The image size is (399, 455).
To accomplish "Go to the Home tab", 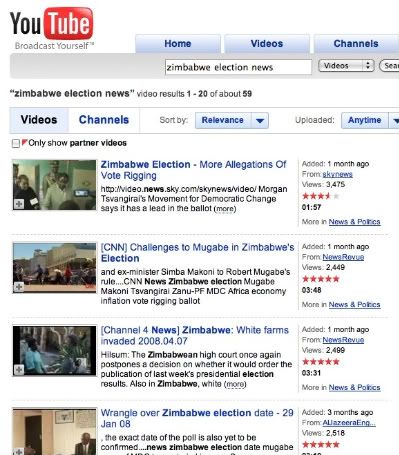I will (x=178, y=44).
